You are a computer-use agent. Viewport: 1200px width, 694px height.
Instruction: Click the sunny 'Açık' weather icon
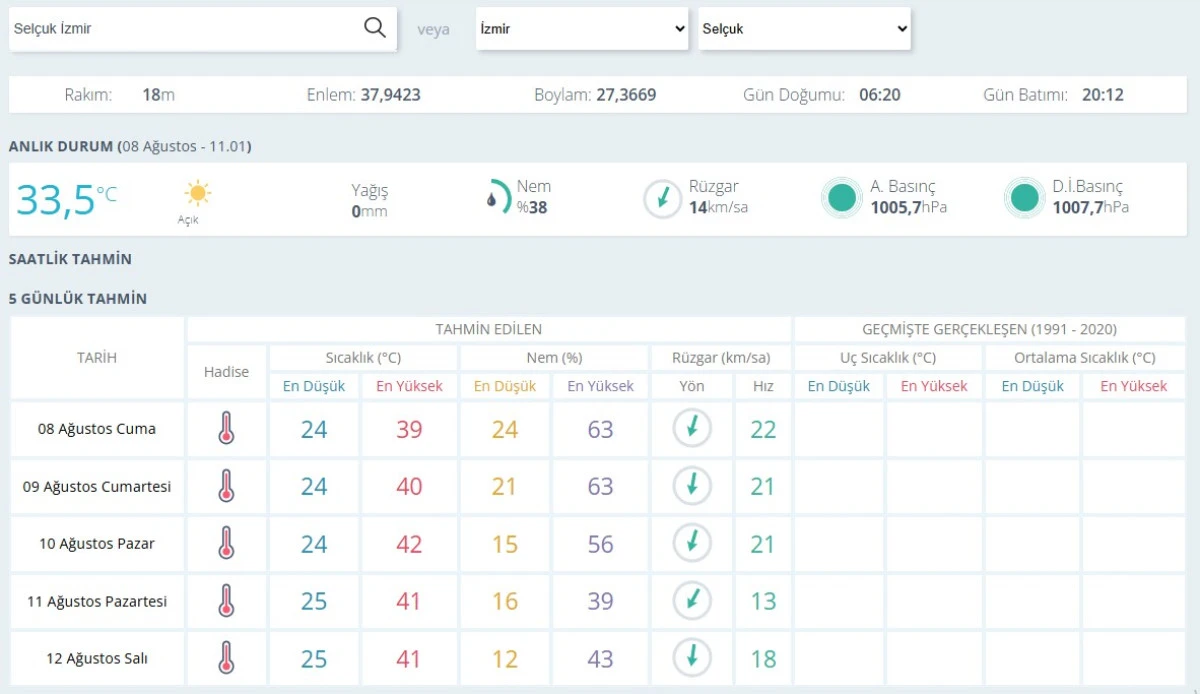198,193
